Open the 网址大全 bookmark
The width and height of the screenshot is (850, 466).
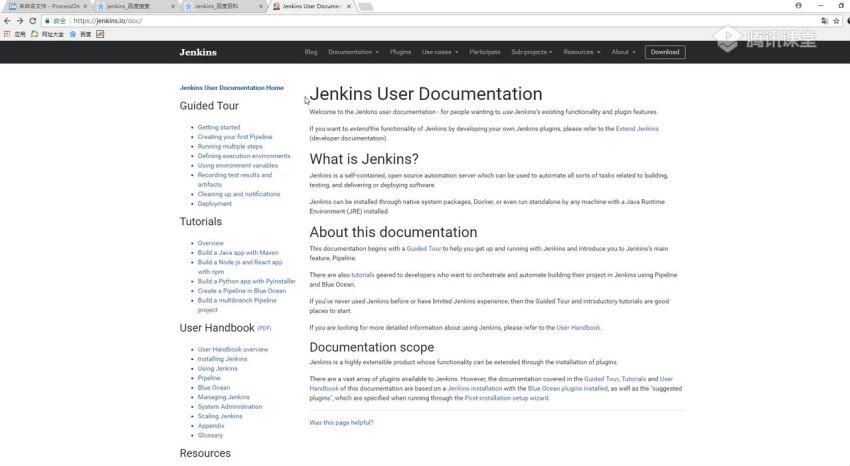tap(47, 34)
